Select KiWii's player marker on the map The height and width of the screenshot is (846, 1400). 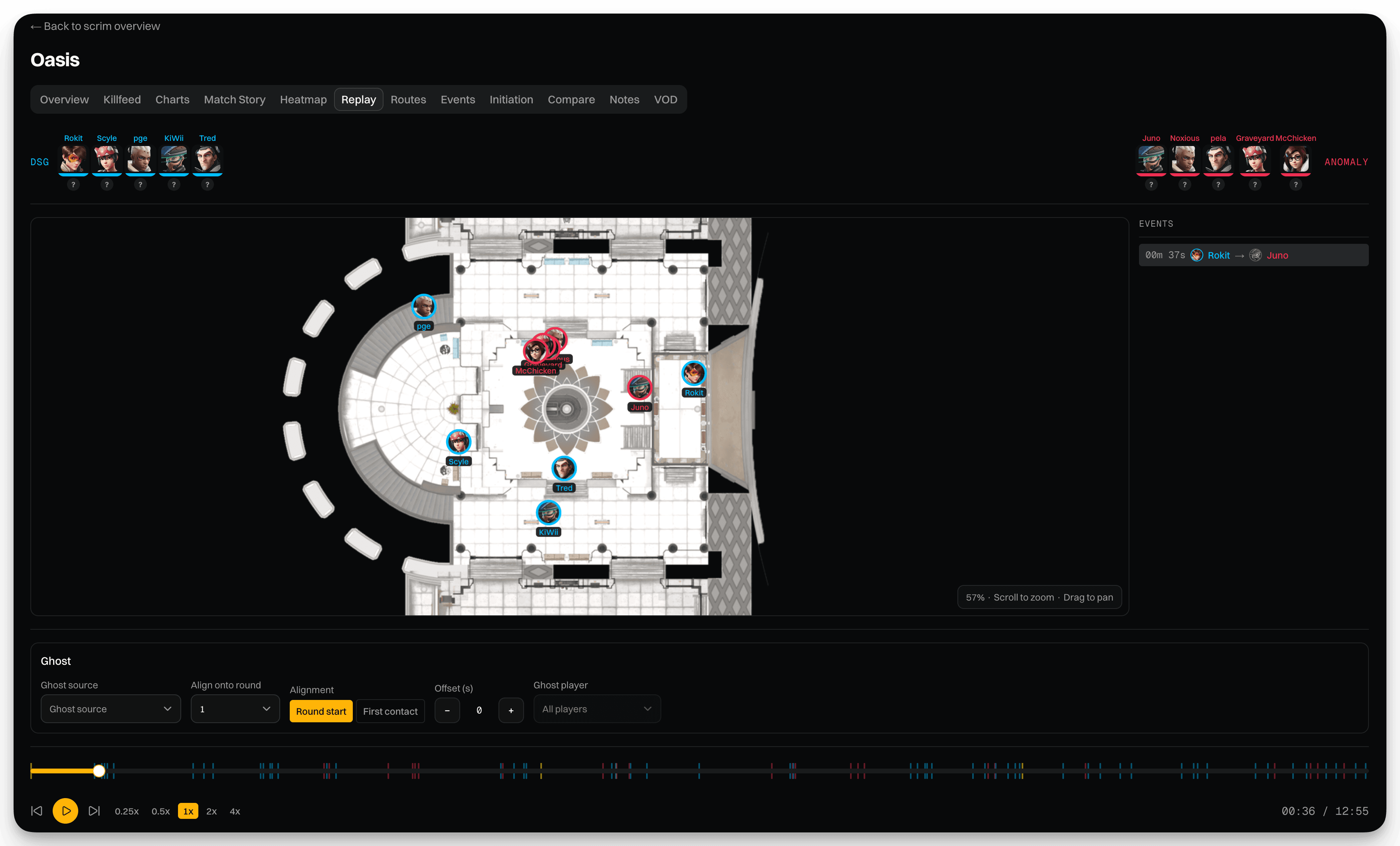[548, 512]
